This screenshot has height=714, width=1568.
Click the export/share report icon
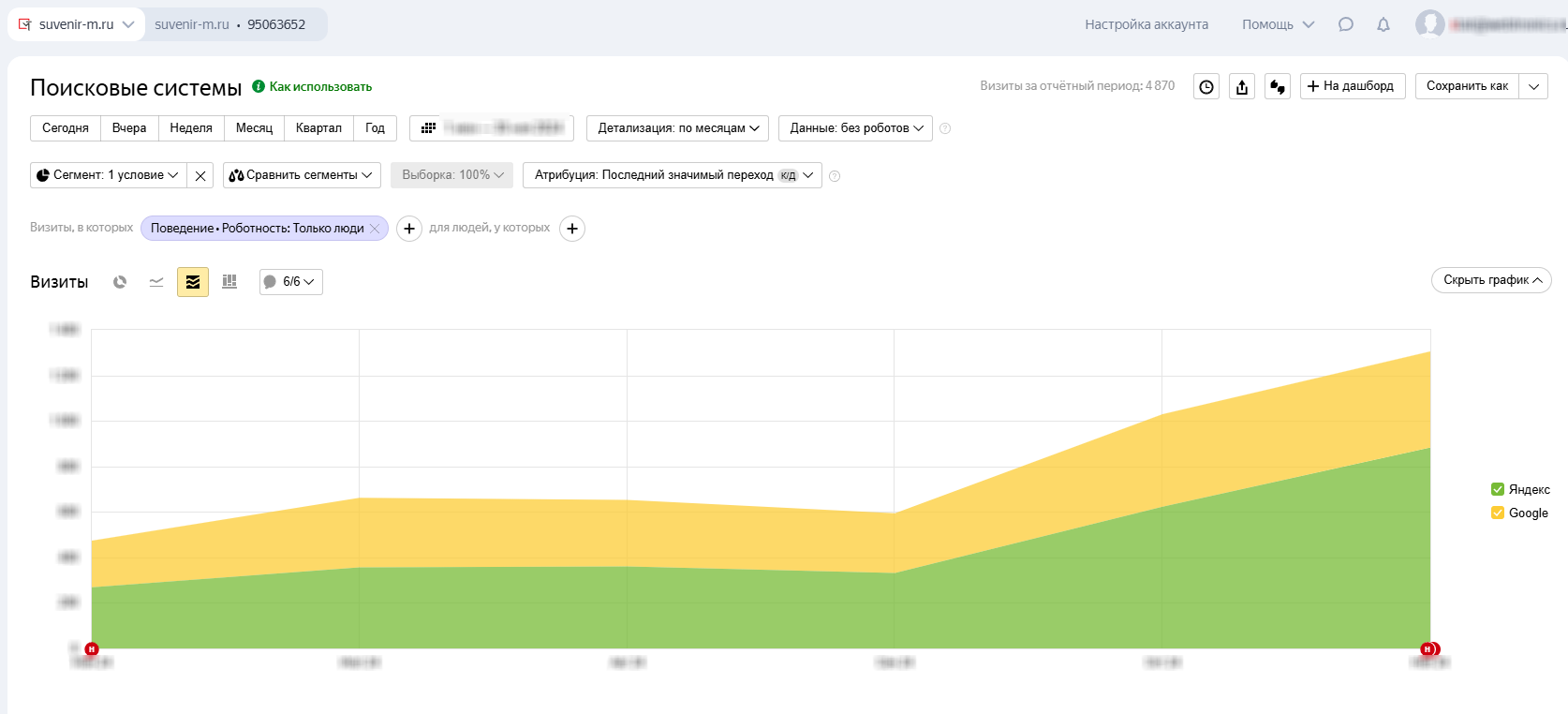point(1242,86)
